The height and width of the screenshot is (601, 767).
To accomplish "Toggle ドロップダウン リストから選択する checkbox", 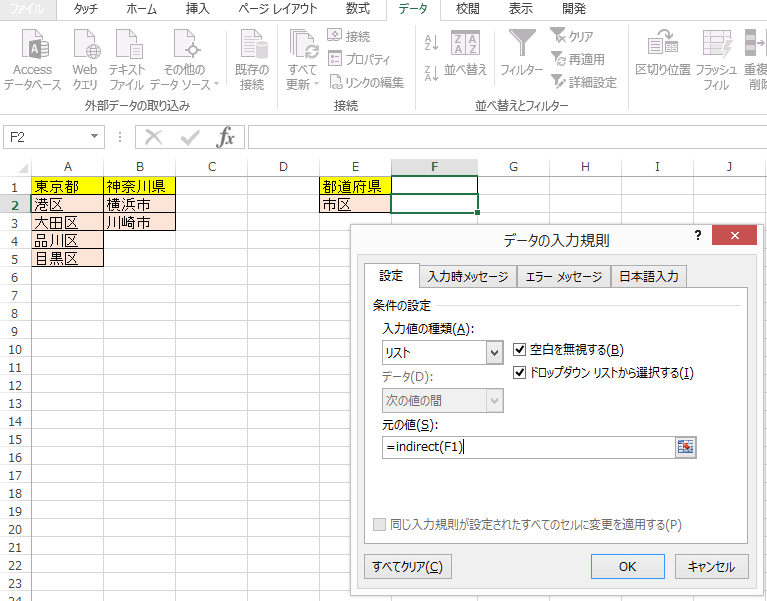I will [x=519, y=373].
